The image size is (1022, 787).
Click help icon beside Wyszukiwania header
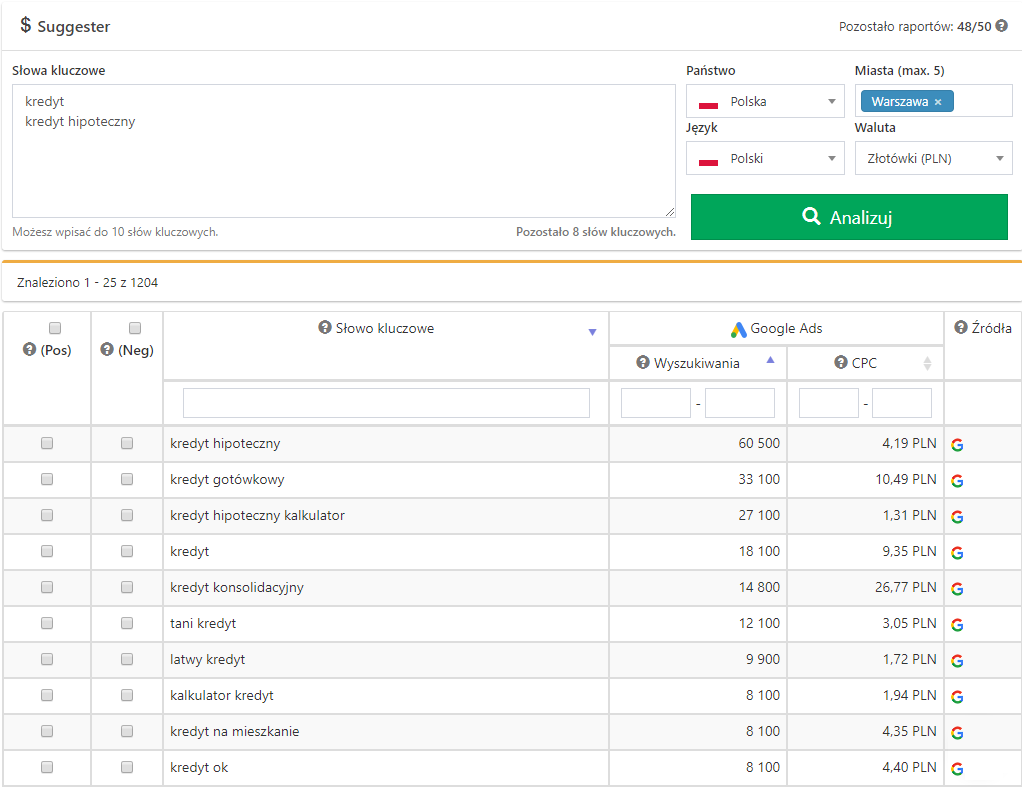(x=643, y=363)
